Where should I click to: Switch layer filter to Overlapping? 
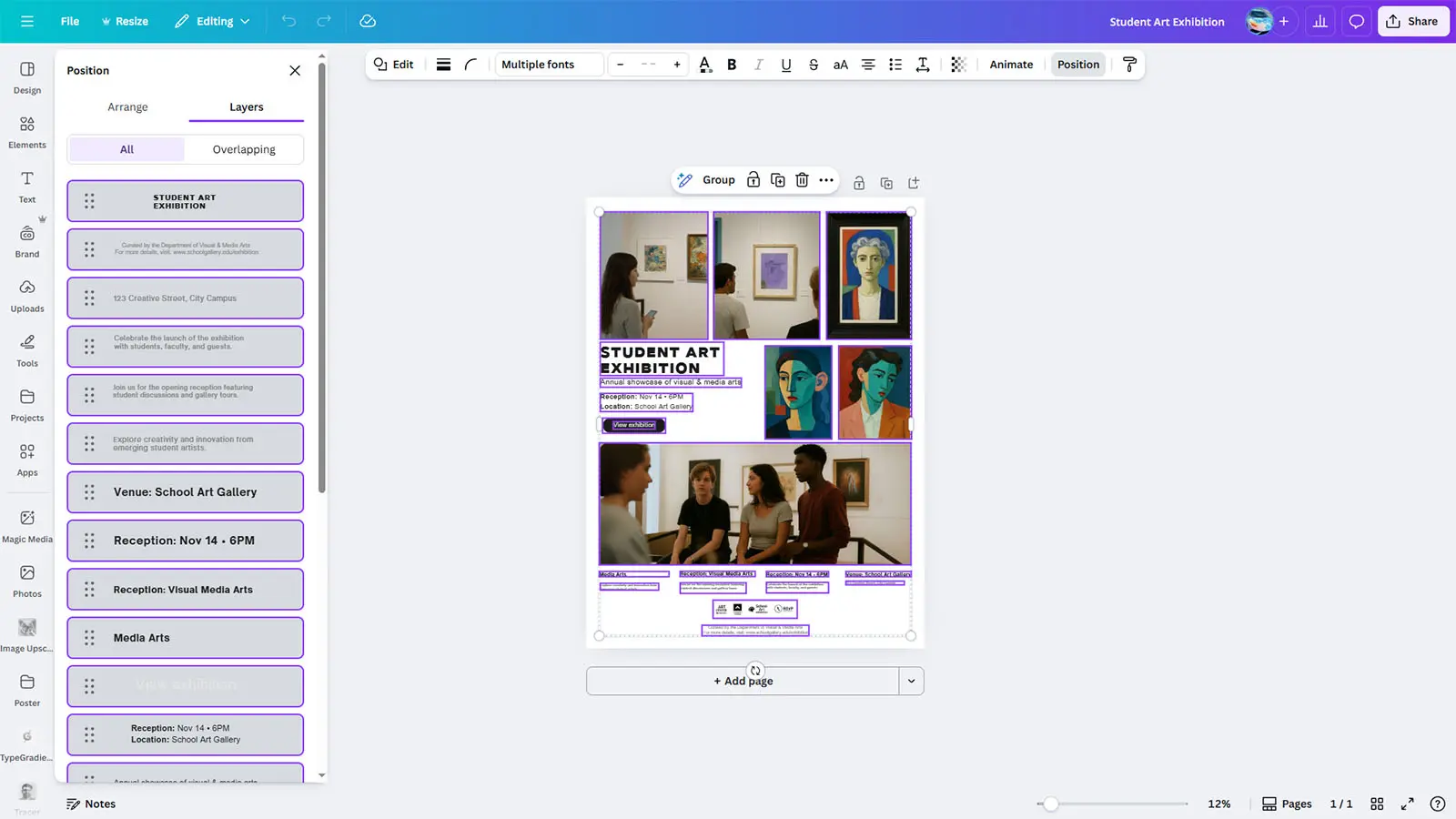point(244,149)
